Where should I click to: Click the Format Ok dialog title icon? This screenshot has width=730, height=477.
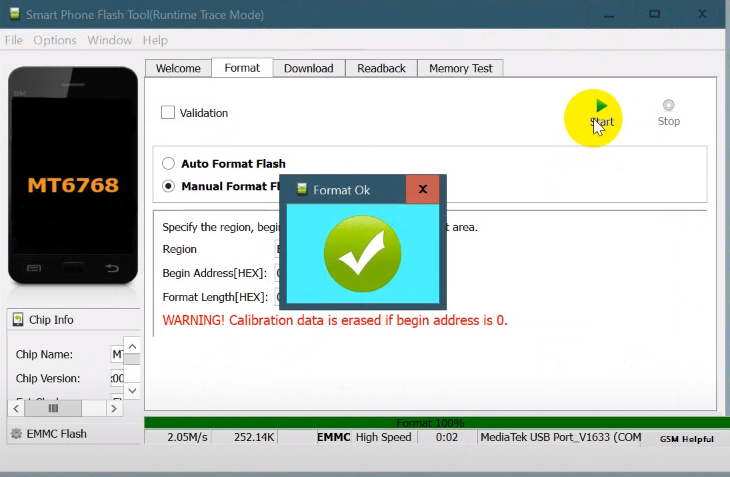click(302, 189)
